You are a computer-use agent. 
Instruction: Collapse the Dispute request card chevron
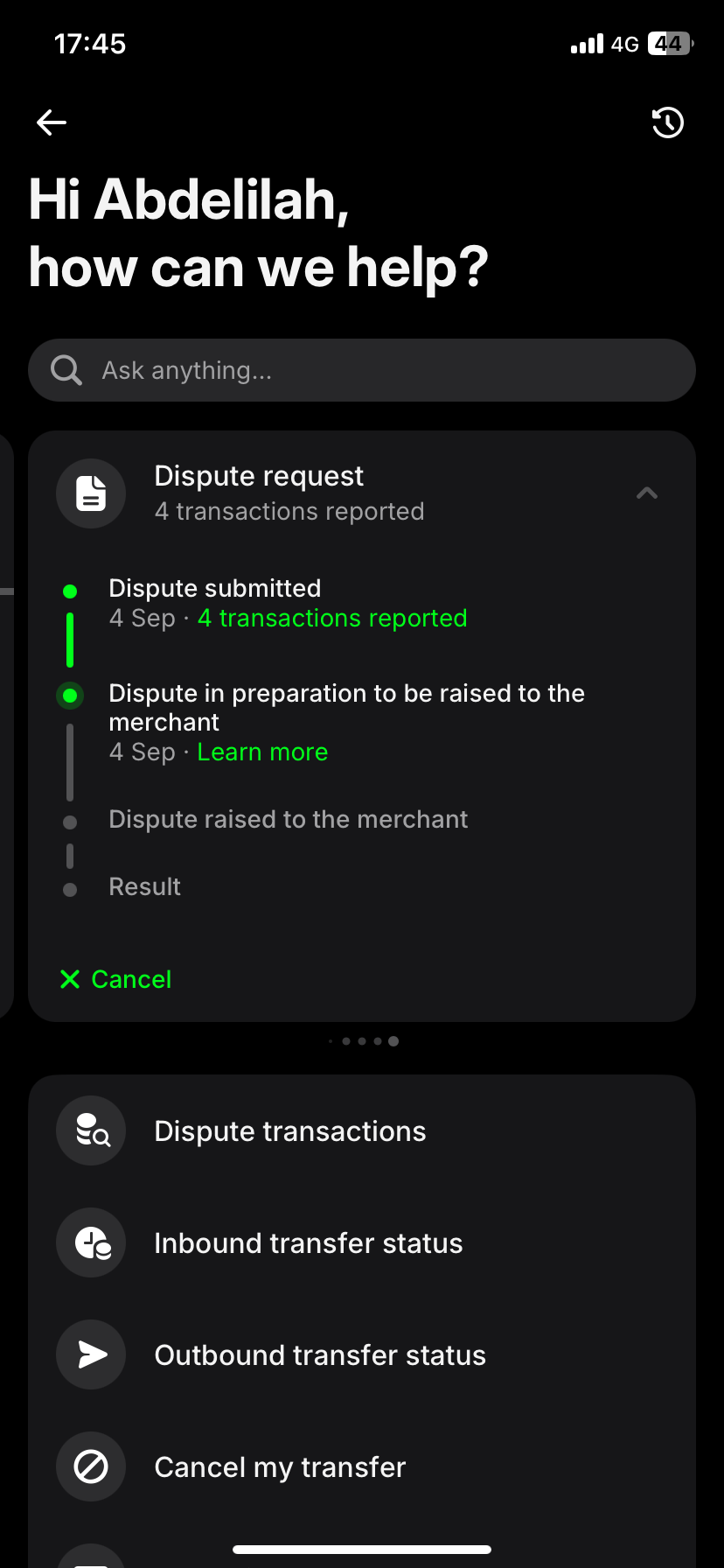pos(647,493)
